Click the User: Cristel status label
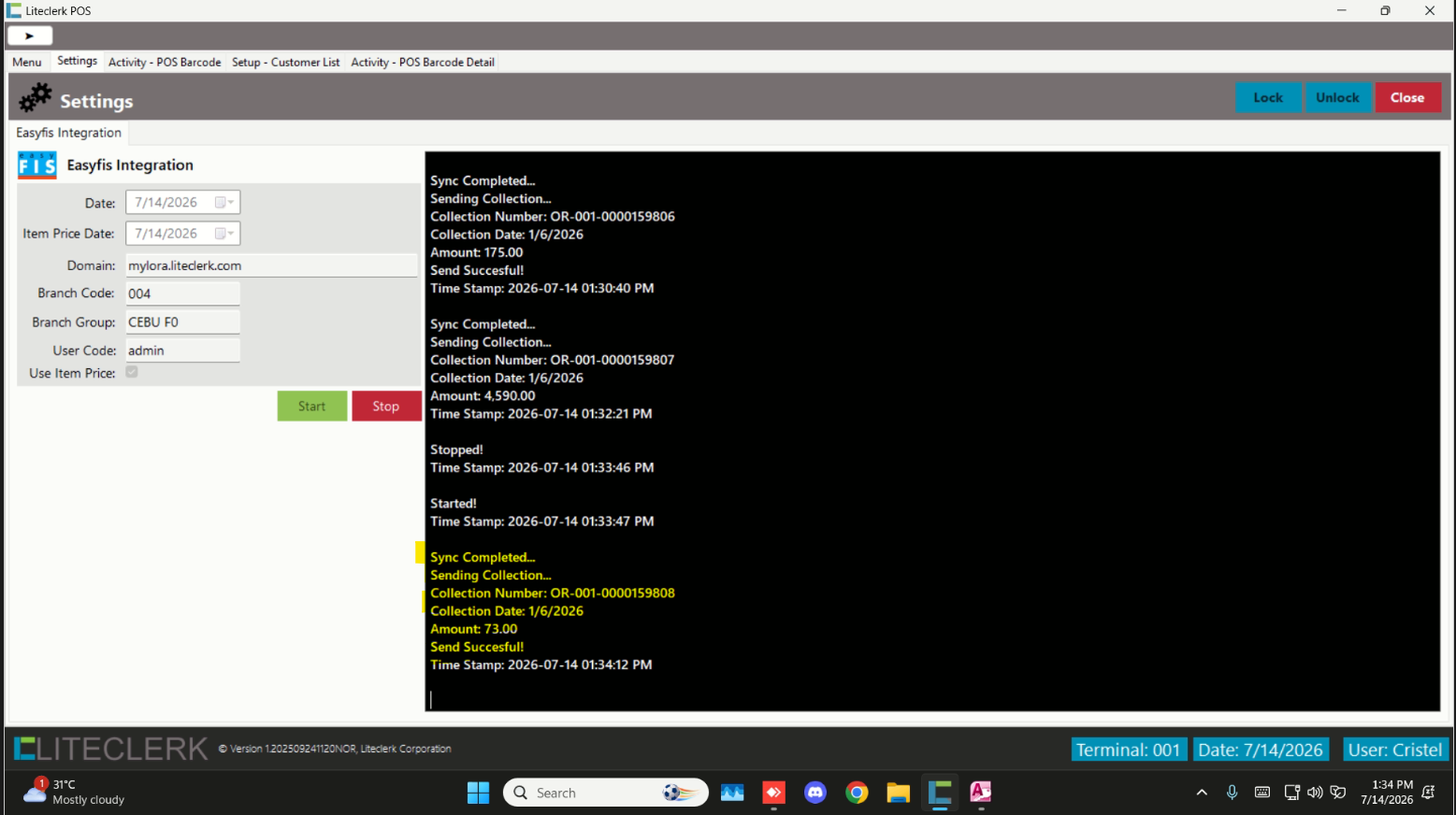1456x815 pixels. point(1395,750)
